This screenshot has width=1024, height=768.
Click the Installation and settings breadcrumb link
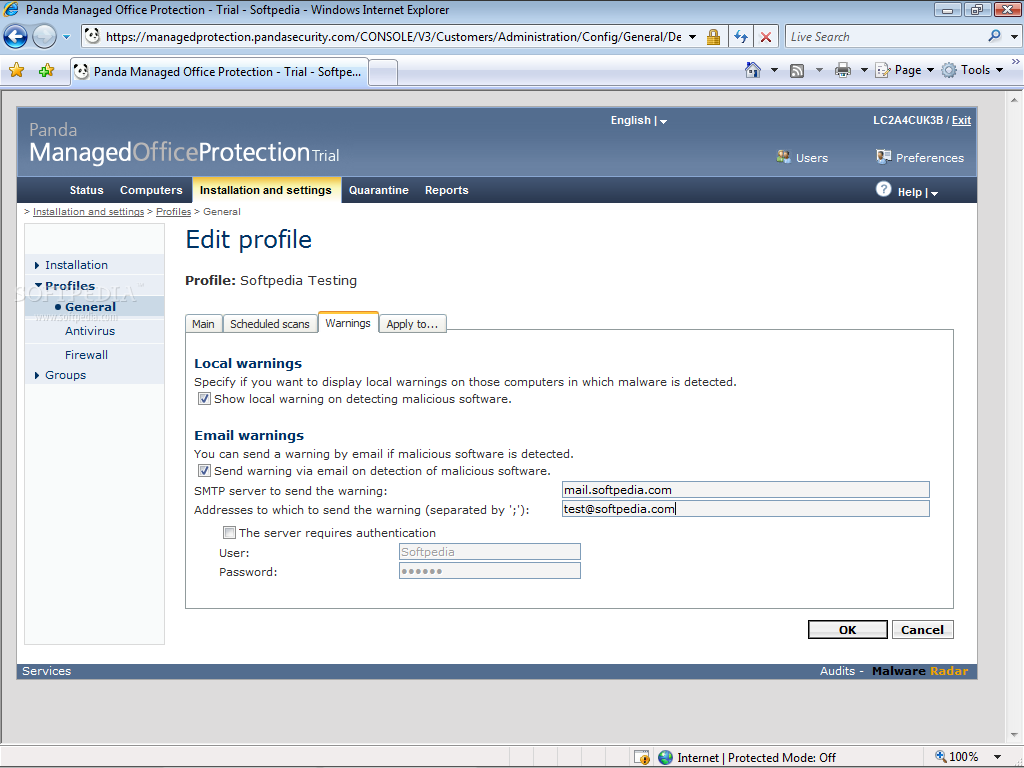[x=88, y=212]
